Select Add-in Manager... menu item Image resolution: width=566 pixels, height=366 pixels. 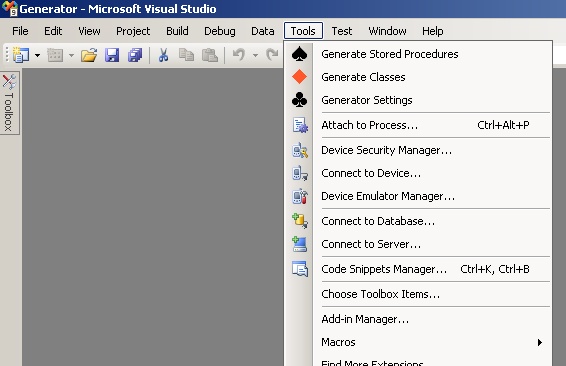[x=418, y=319]
